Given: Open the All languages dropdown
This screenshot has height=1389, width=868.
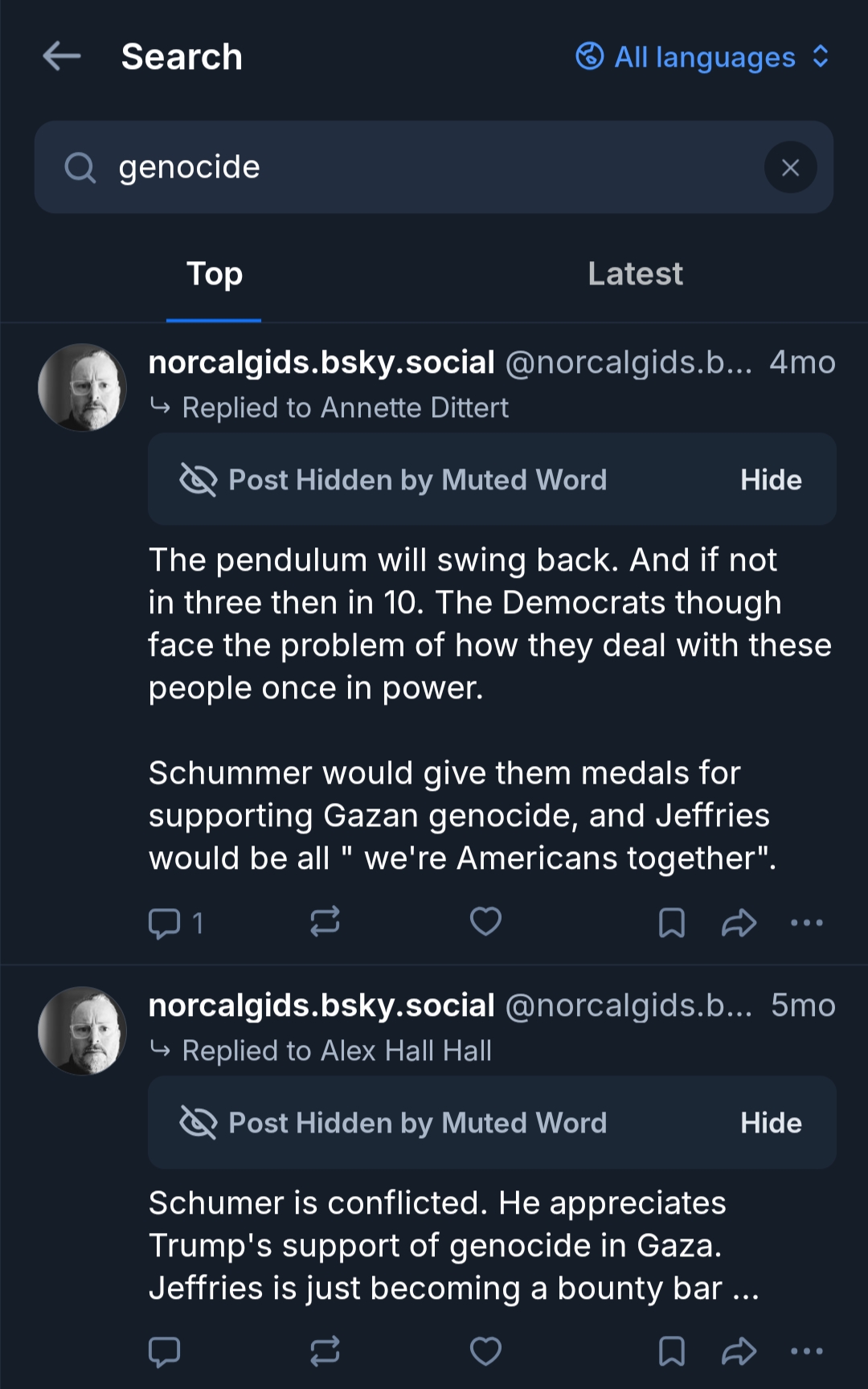Looking at the screenshot, I should tap(703, 57).
